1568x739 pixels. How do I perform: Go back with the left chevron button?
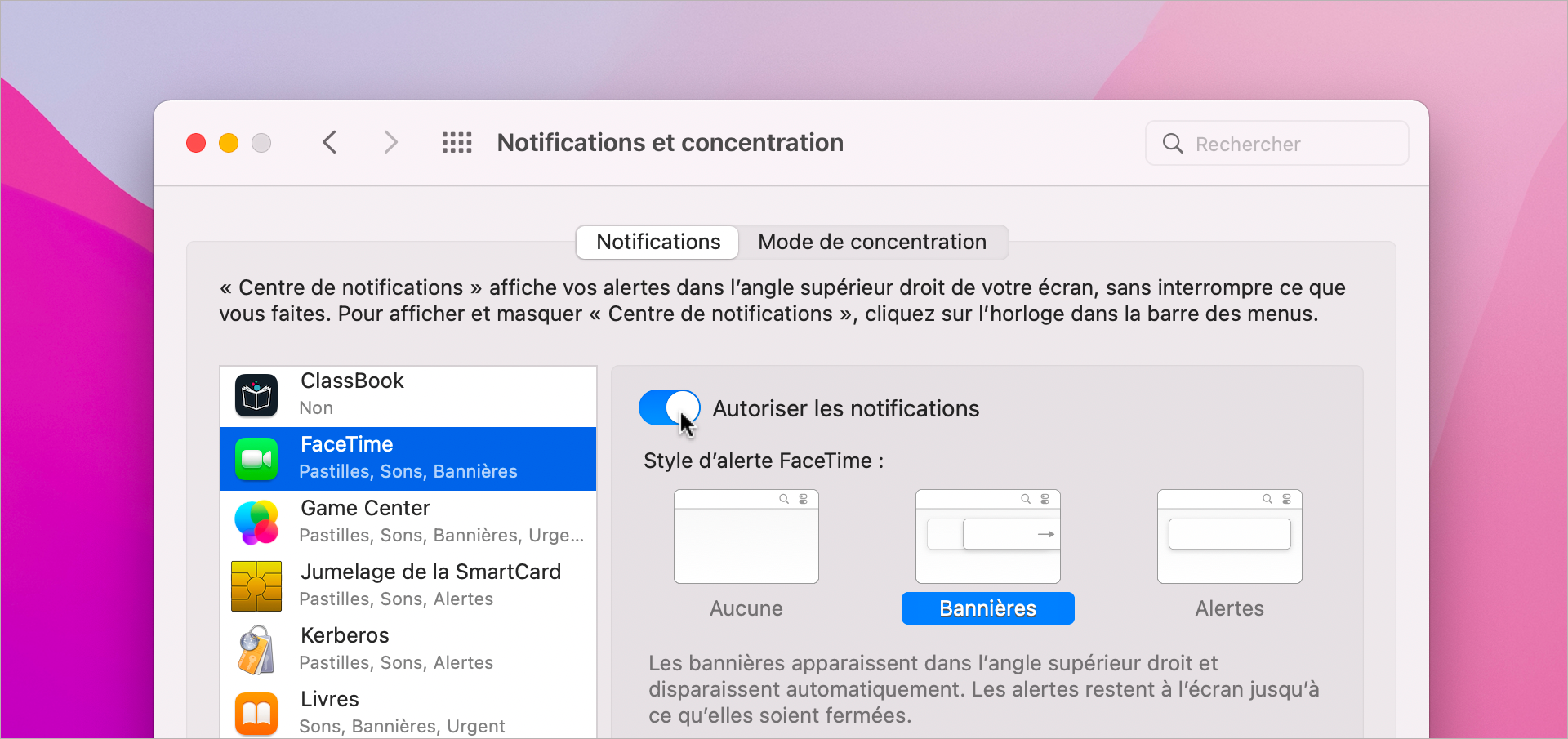(x=329, y=143)
